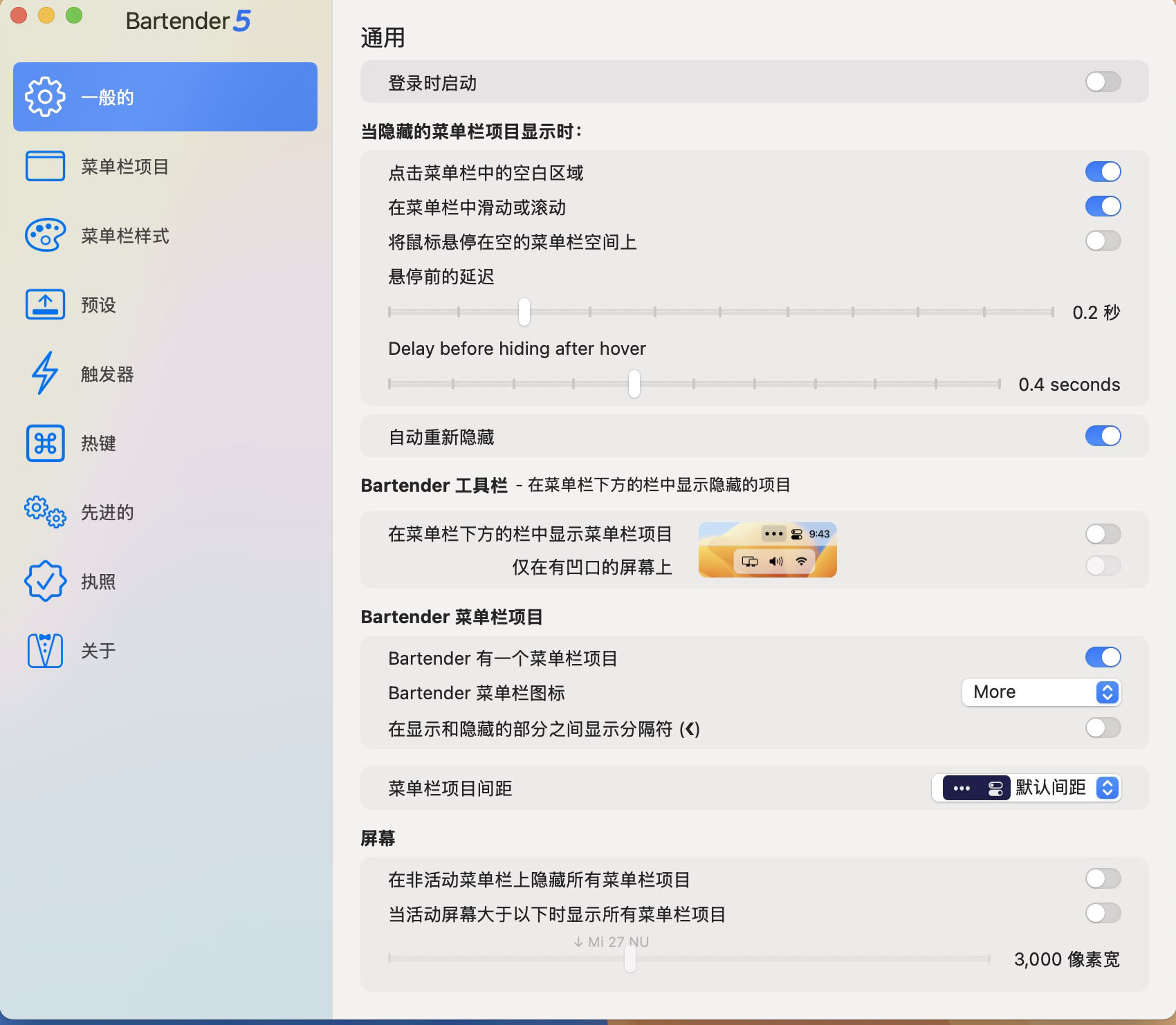Click the yellow minimize window button
The image size is (1176, 1025).
tap(46, 15)
